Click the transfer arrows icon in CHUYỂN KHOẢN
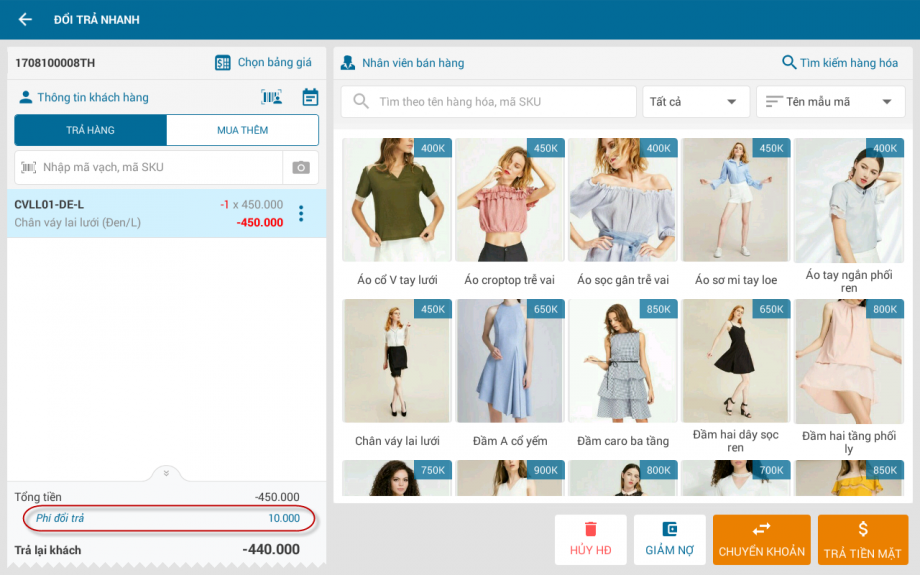 point(762,529)
